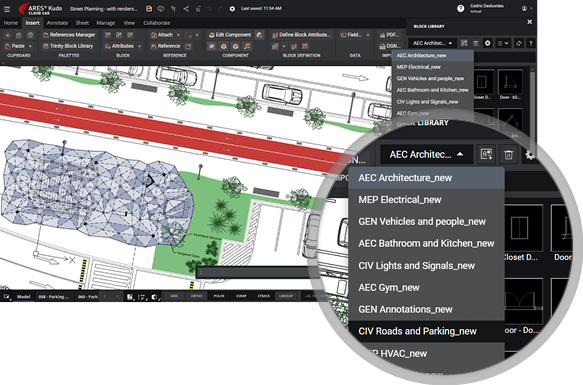This screenshot has height=385, width=583.
Task: Click the icon right of Reference button
Action: (x=188, y=46)
